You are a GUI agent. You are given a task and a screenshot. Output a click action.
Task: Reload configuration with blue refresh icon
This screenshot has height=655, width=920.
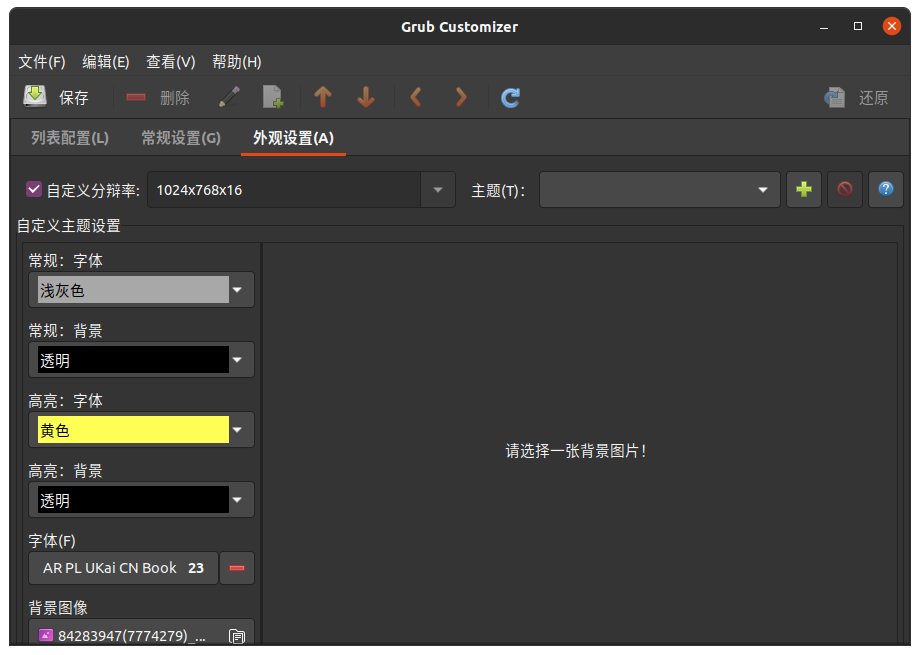510,97
